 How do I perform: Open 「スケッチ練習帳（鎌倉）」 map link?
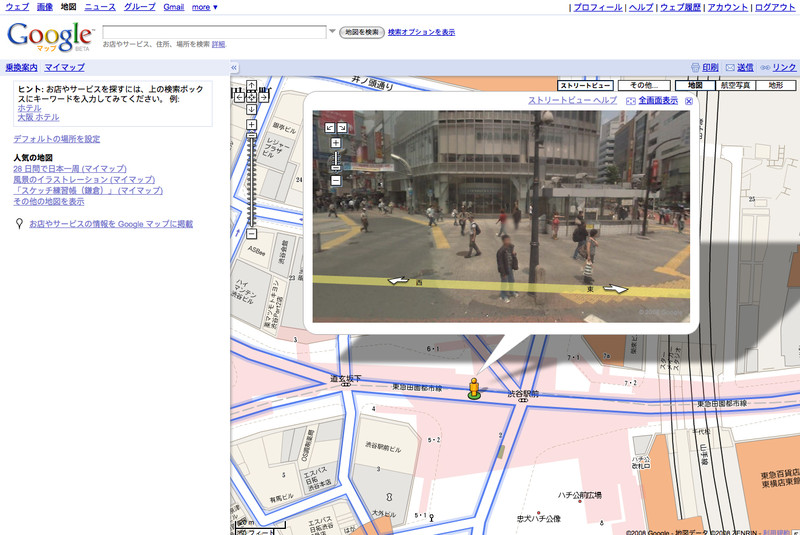88,190
